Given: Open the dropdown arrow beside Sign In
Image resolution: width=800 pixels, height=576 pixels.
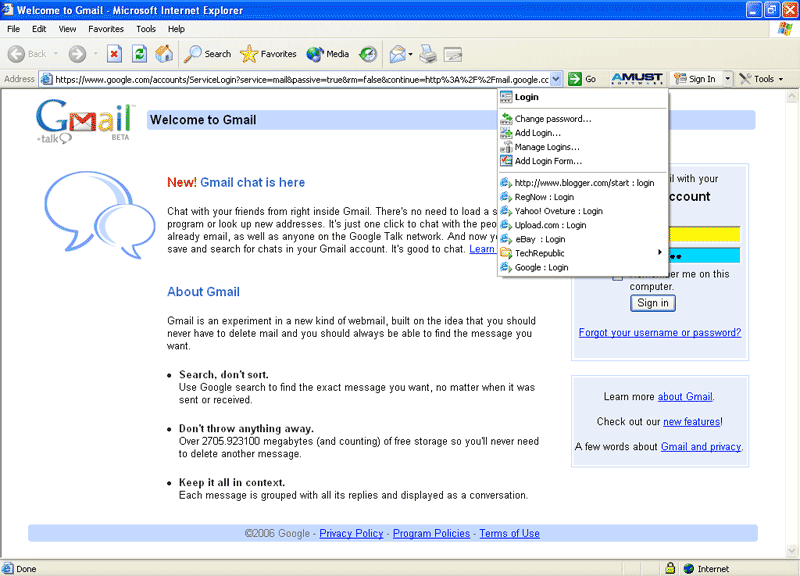Looking at the screenshot, I should click(728, 79).
